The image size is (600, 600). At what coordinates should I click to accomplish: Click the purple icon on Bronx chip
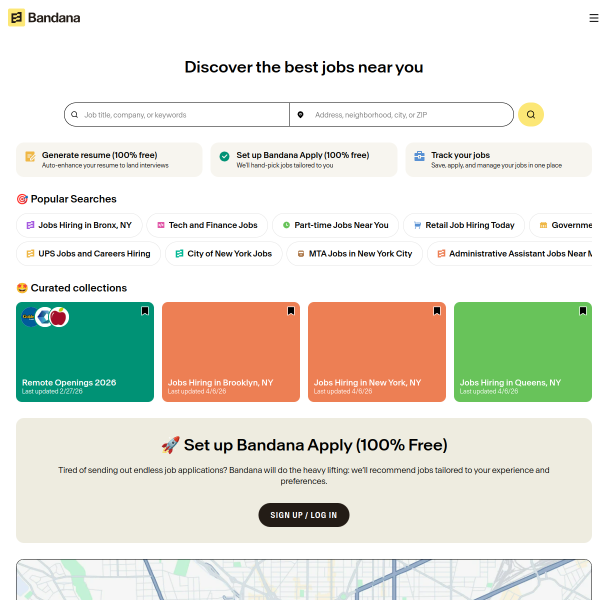point(30,225)
